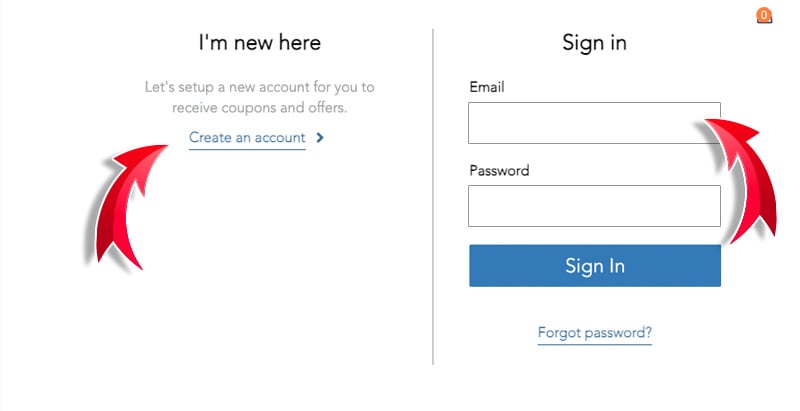Open the cart with orange 0 badge
This screenshot has height=411, width=800.
[x=764, y=15]
